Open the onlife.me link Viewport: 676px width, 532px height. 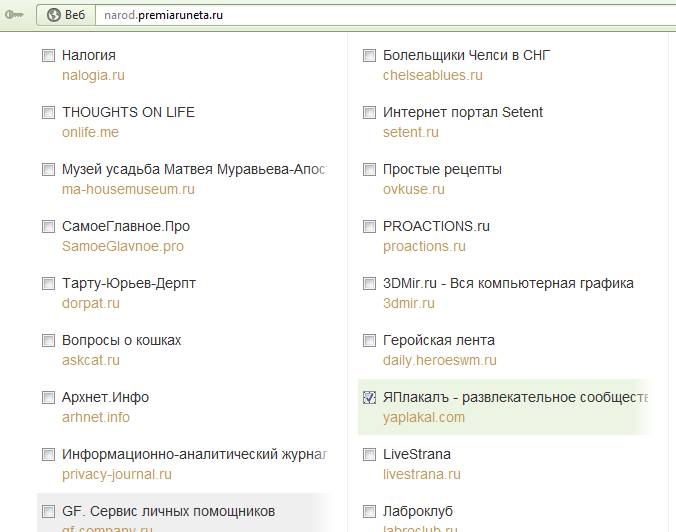90,132
